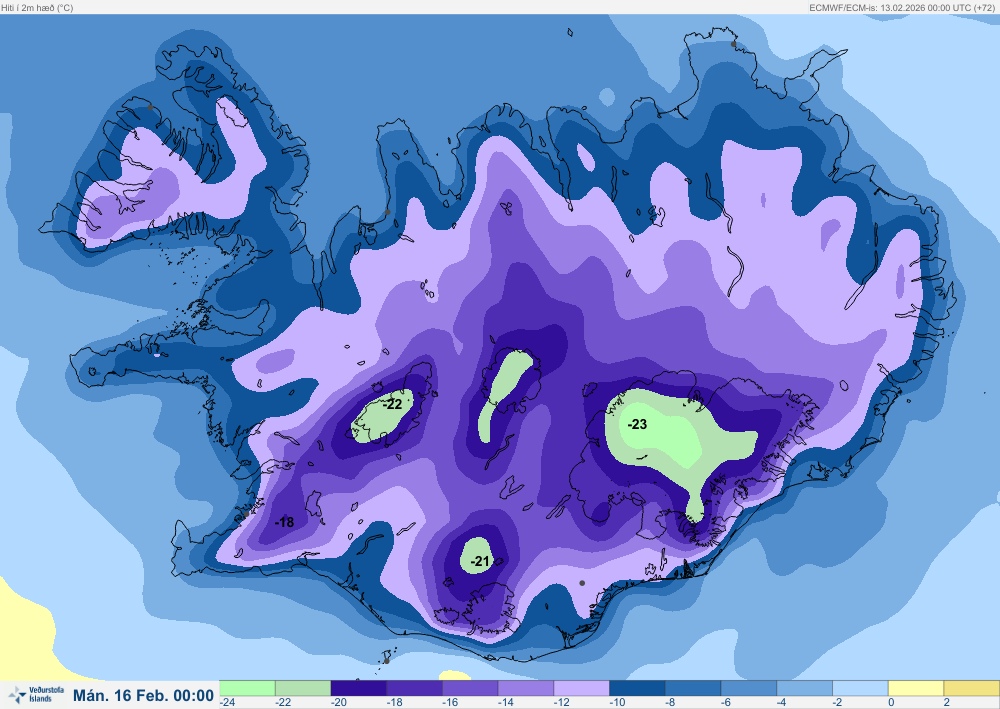This screenshot has height=709, width=1000.
Task: Click the -10 legend scale number
Action: tap(617, 702)
